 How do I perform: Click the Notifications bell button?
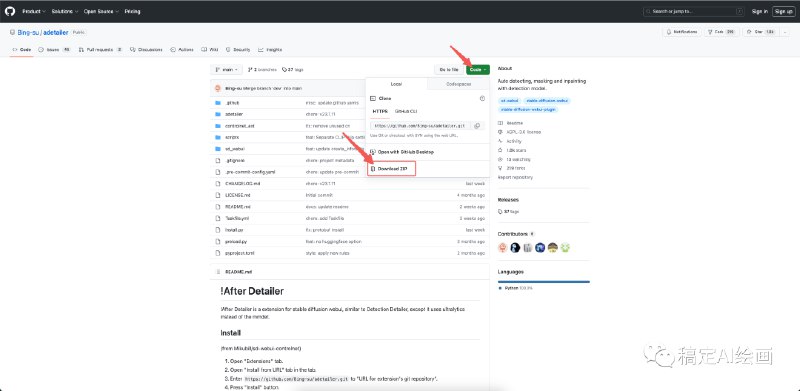pos(681,32)
